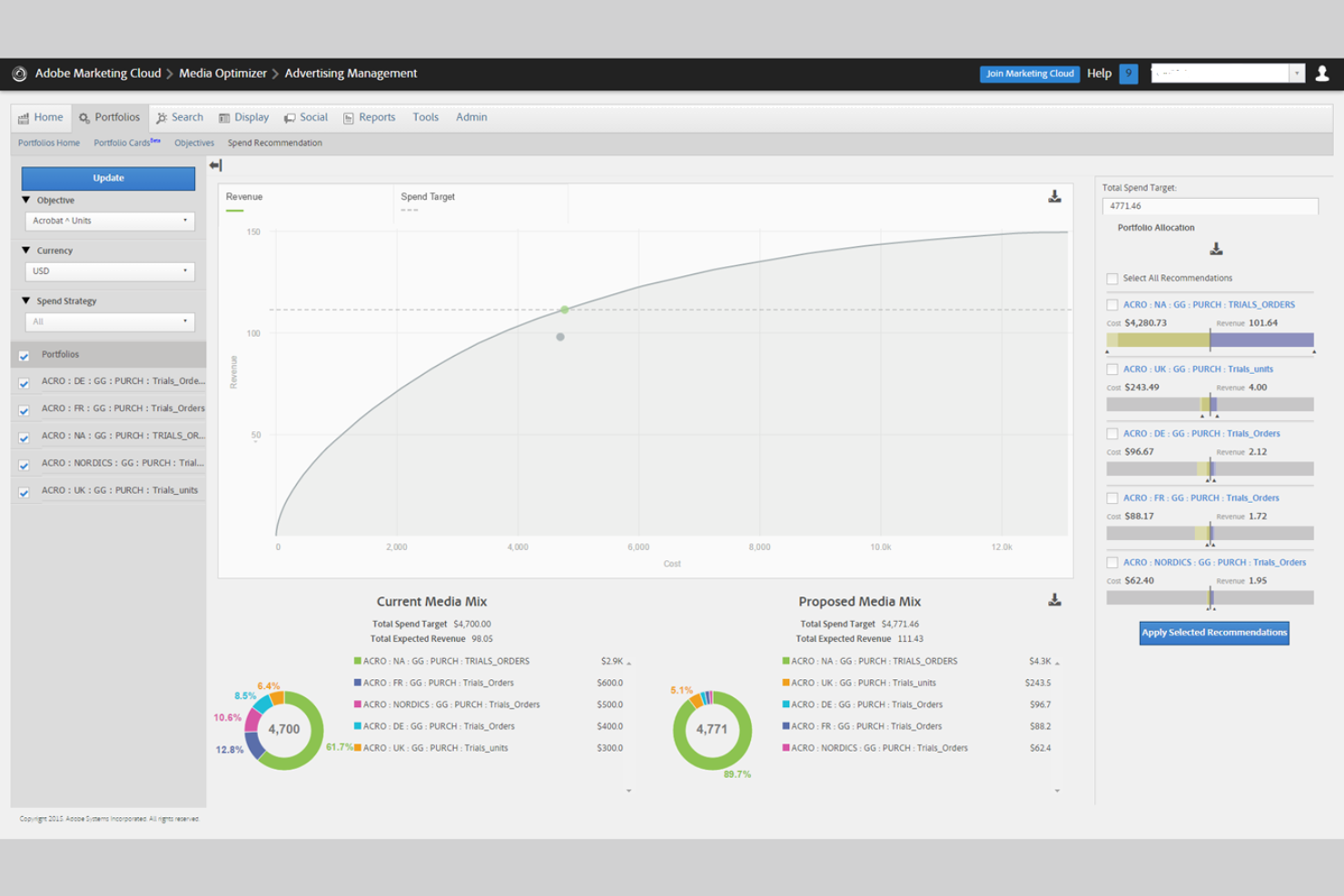Open ACRO : NA TRIALS_ORDERS allocation link
Viewport: 1344px width, 896px height.
pos(1209,305)
